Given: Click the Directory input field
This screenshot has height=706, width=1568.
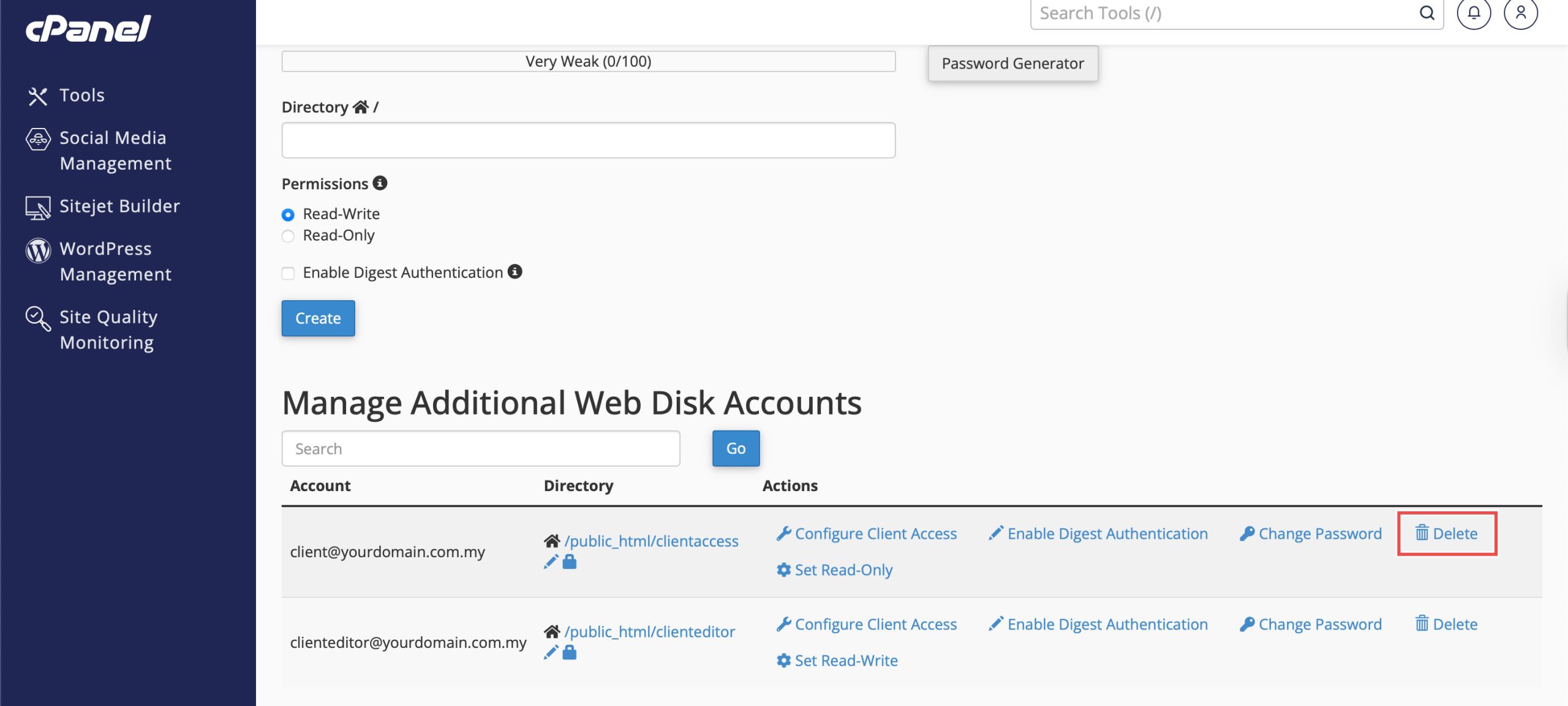Looking at the screenshot, I should (x=588, y=140).
